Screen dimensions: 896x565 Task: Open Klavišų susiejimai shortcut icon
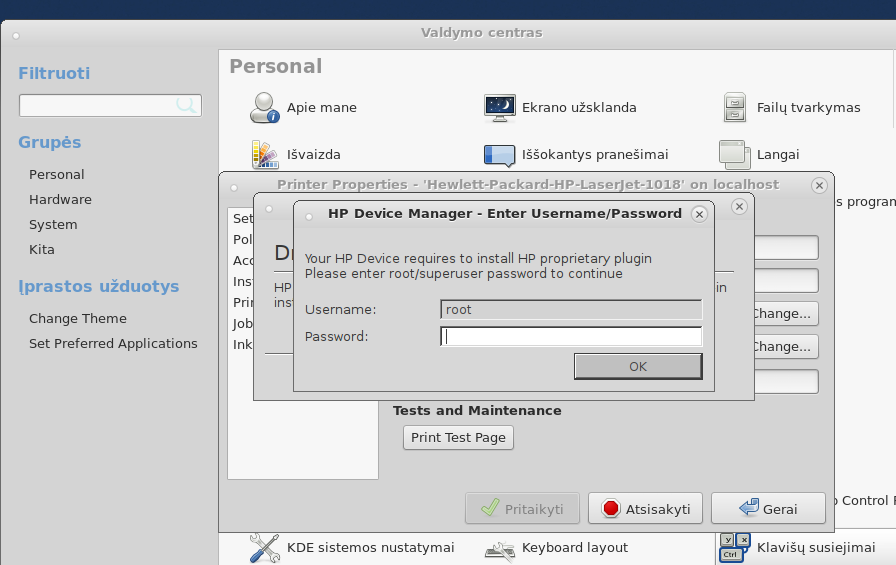pyautogui.click(x=735, y=548)
